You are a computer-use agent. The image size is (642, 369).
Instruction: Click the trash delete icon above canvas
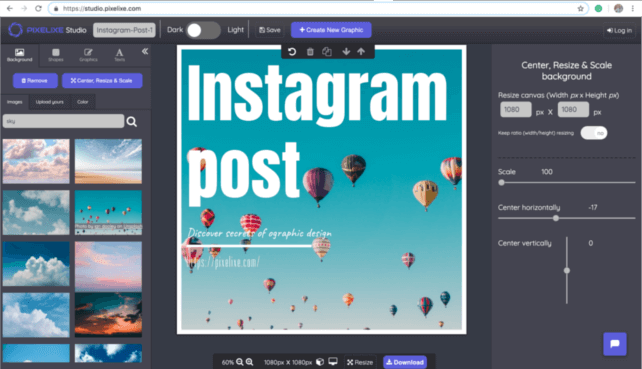point(310,52)
